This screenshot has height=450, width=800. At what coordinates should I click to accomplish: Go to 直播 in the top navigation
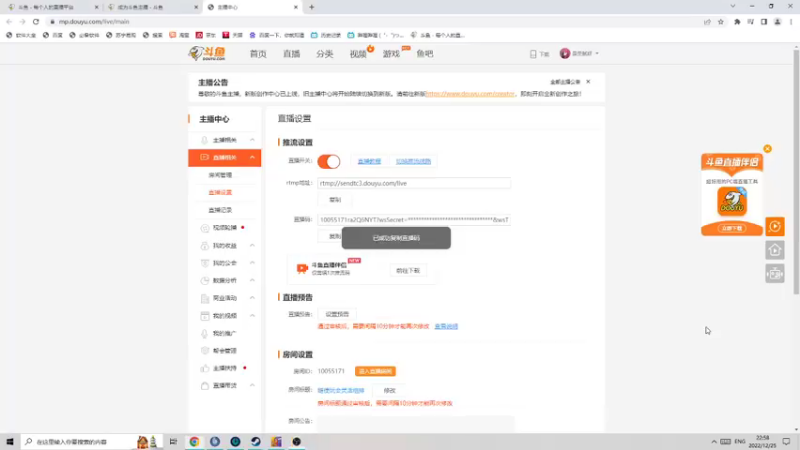point(291,54)
